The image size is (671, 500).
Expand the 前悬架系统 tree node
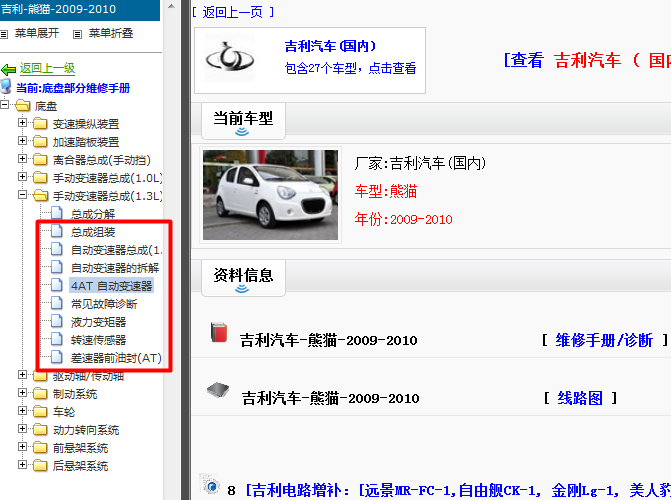click(x=22, y=446)
